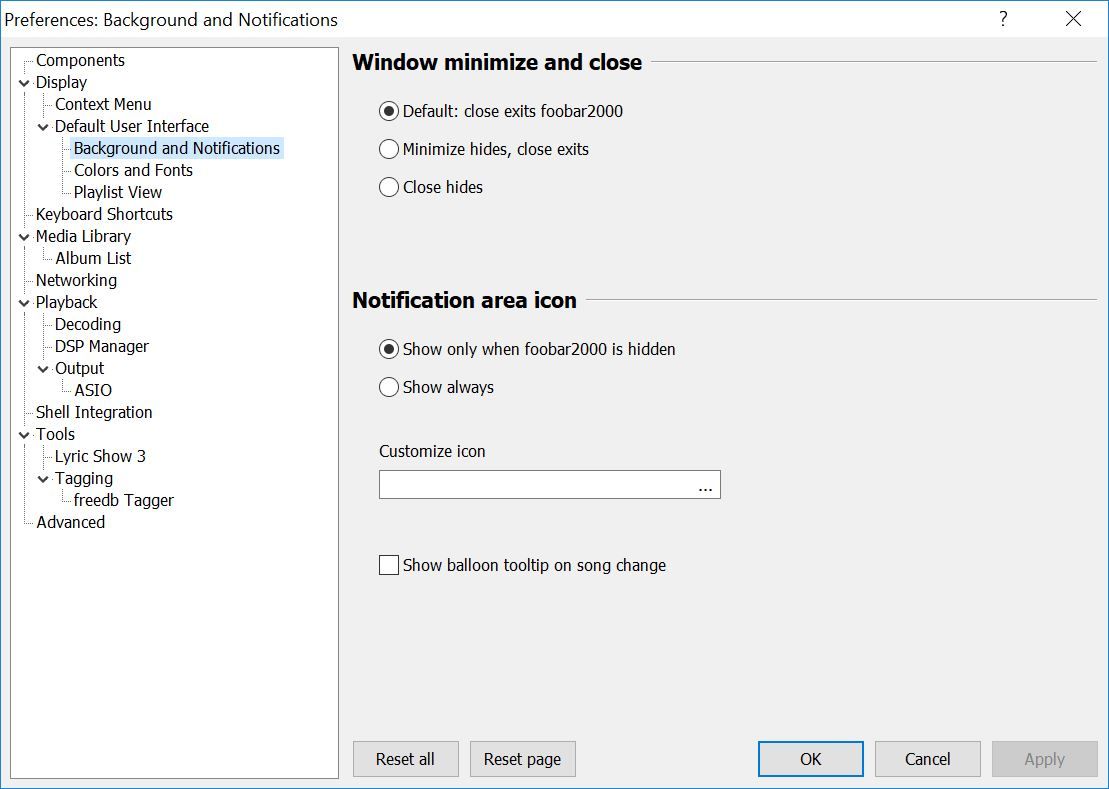Open Playlist View settings

[117, 192]
